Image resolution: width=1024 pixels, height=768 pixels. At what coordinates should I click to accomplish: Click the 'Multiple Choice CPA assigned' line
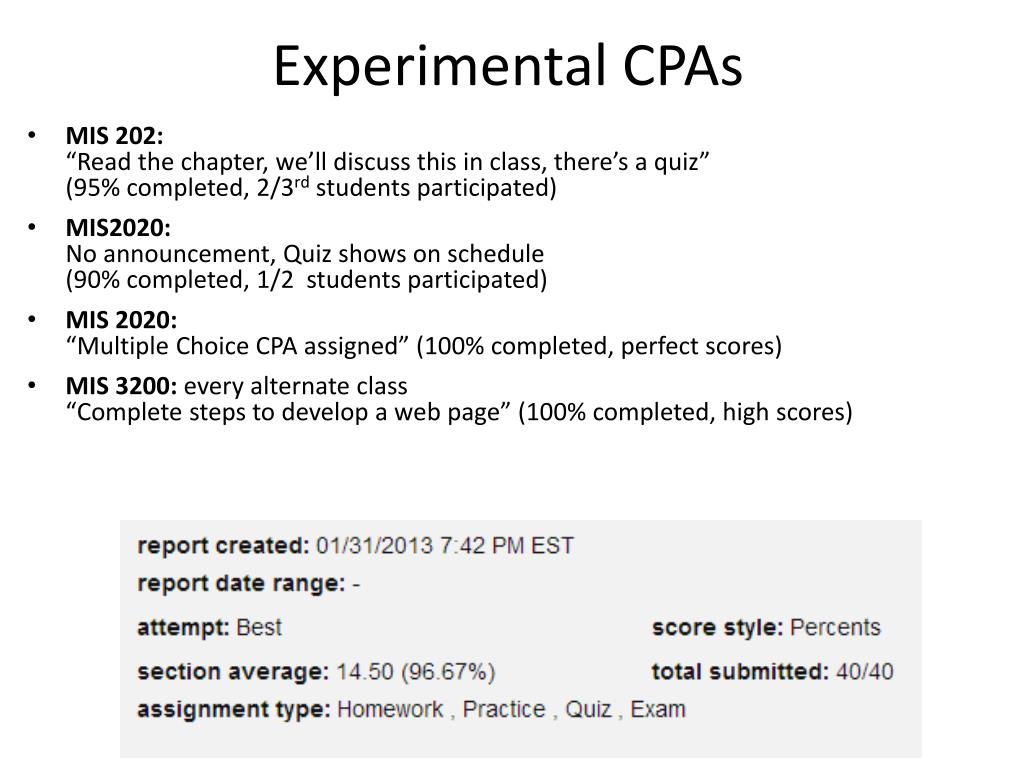pos(424,346)
